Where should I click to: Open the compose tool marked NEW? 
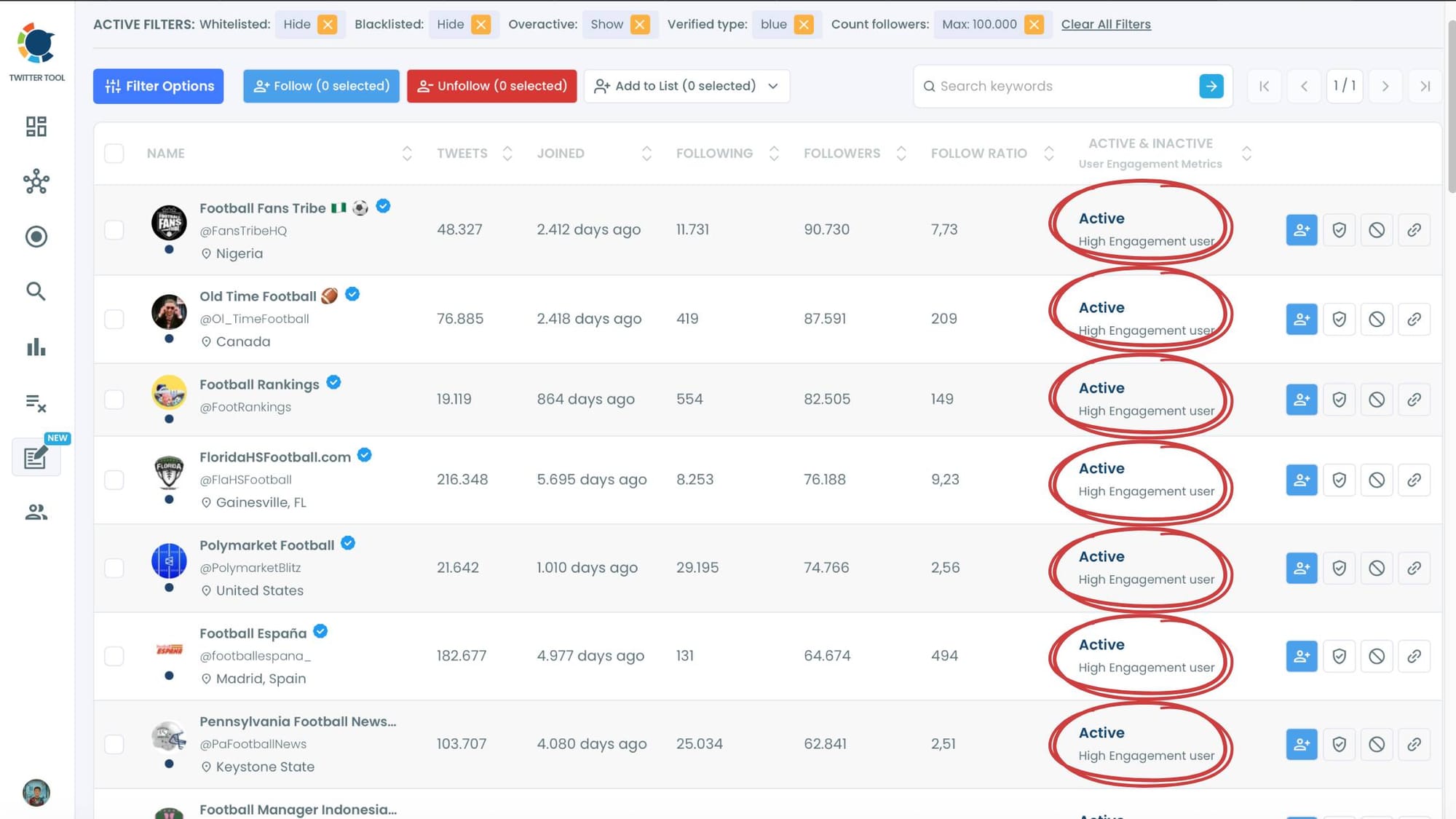click(x=36, y=457)
